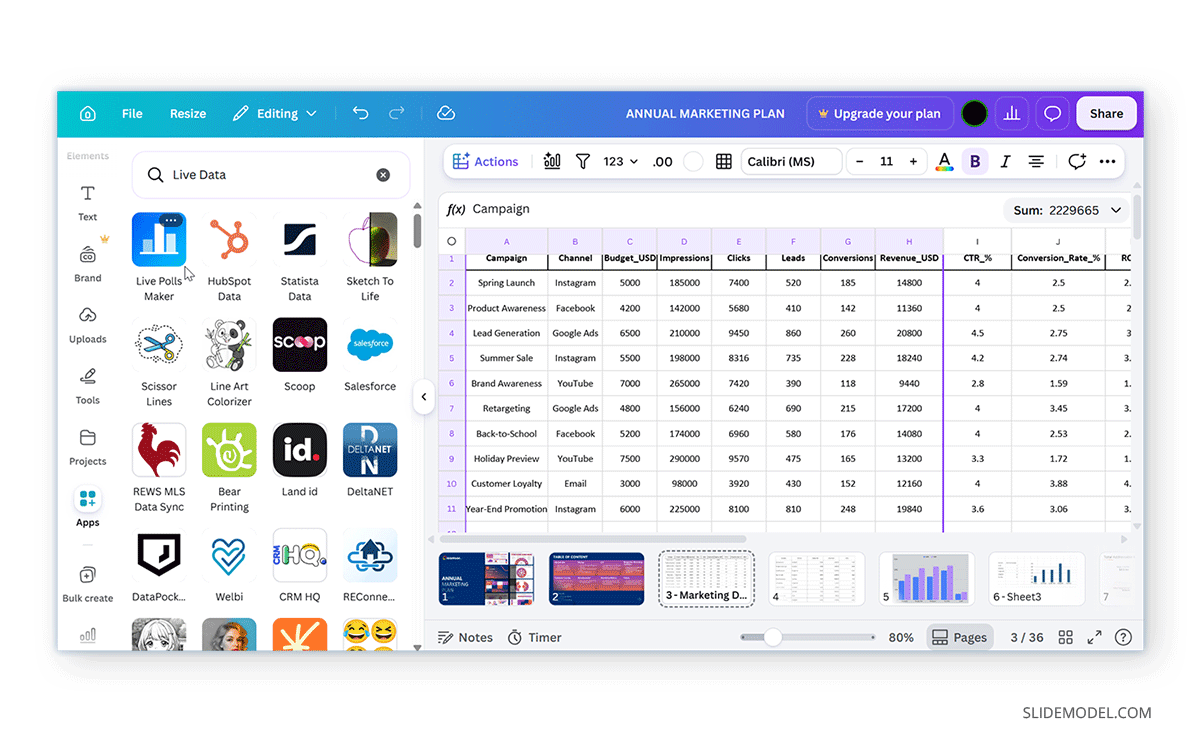The width and height of the screenshot is (1200, 743).
Task: Open the comments speech bubble icon
Action: point(1052,114)
